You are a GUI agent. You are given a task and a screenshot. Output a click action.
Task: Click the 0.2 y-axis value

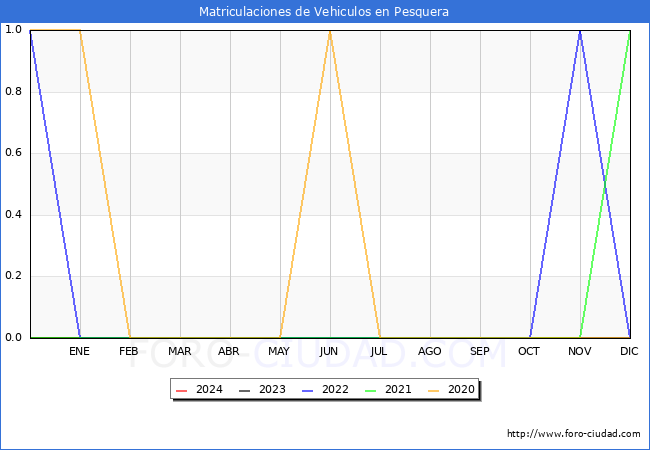pos(13,276)
